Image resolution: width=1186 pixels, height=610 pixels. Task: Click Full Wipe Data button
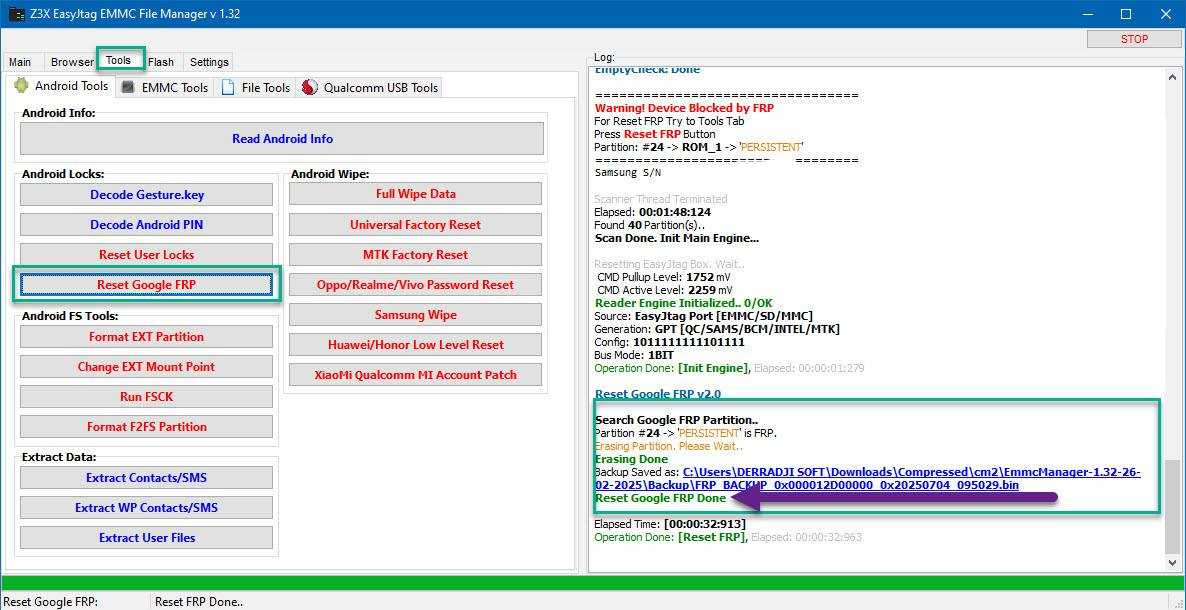pyautogui.click(x=415, y=194)
